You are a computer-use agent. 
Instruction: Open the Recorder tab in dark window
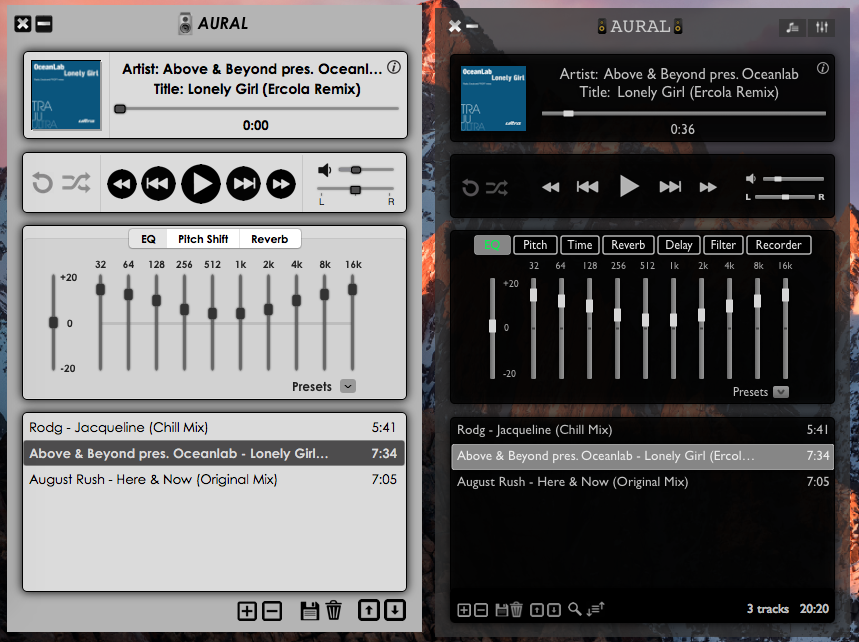[x=778, y=245]
